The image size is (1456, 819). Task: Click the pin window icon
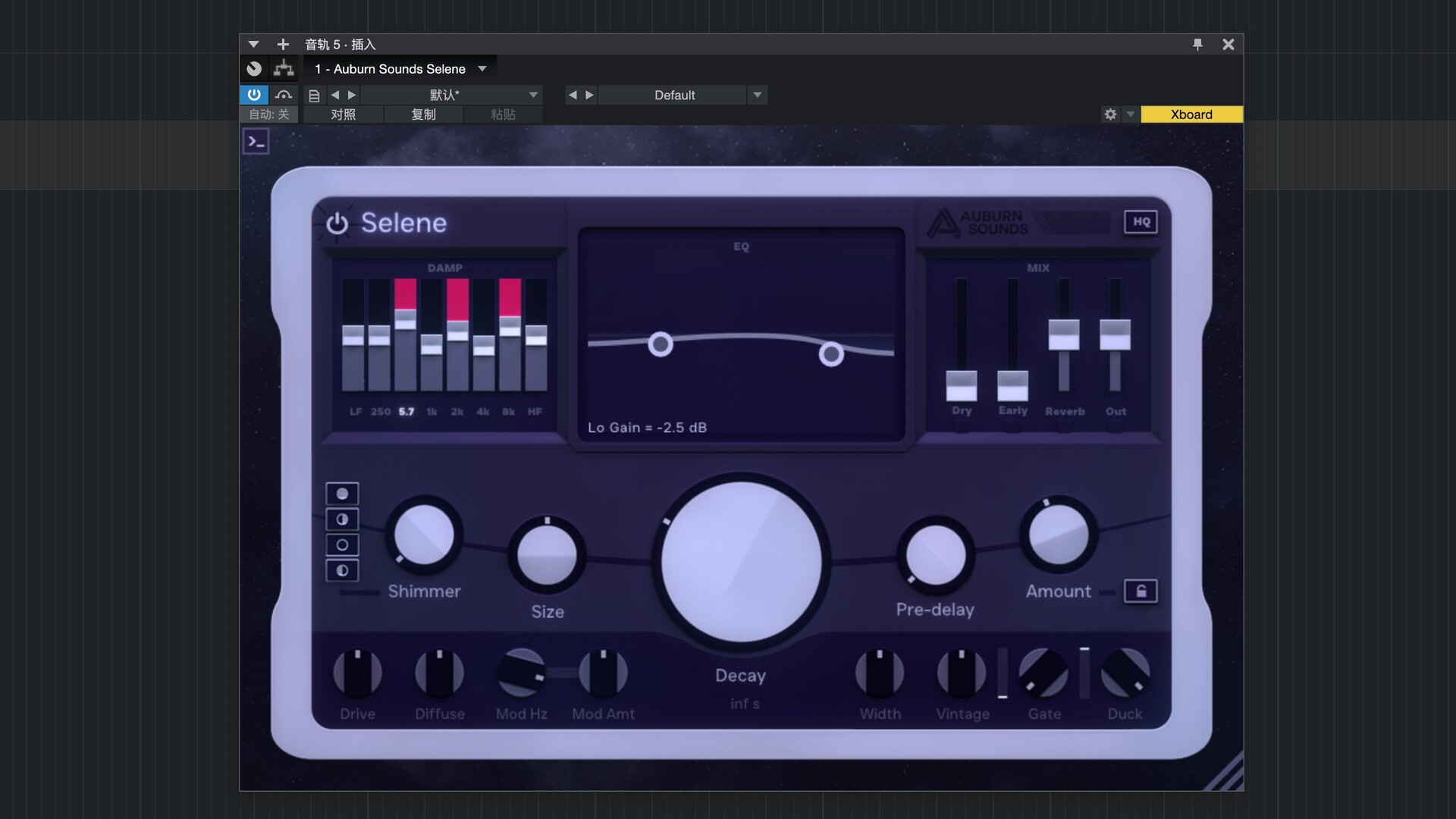(x=1197, y=45)
